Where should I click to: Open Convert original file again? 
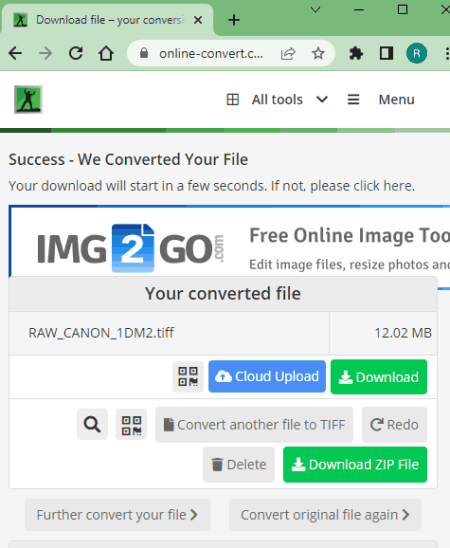(325, 515)
